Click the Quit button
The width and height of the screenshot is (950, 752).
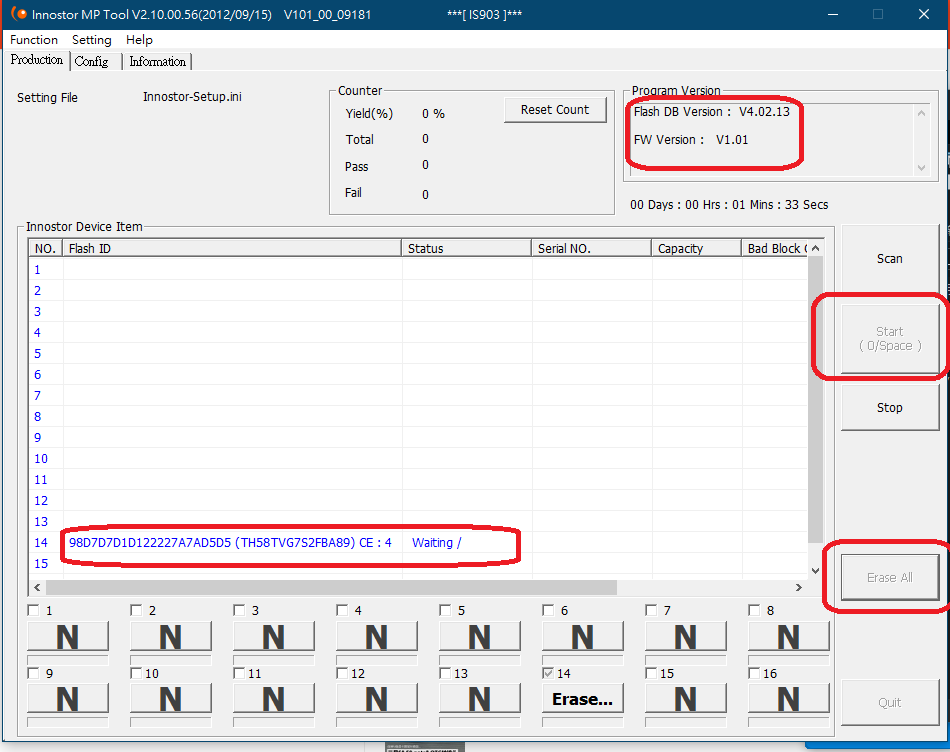pyautogui.click(x=889, y=702)
